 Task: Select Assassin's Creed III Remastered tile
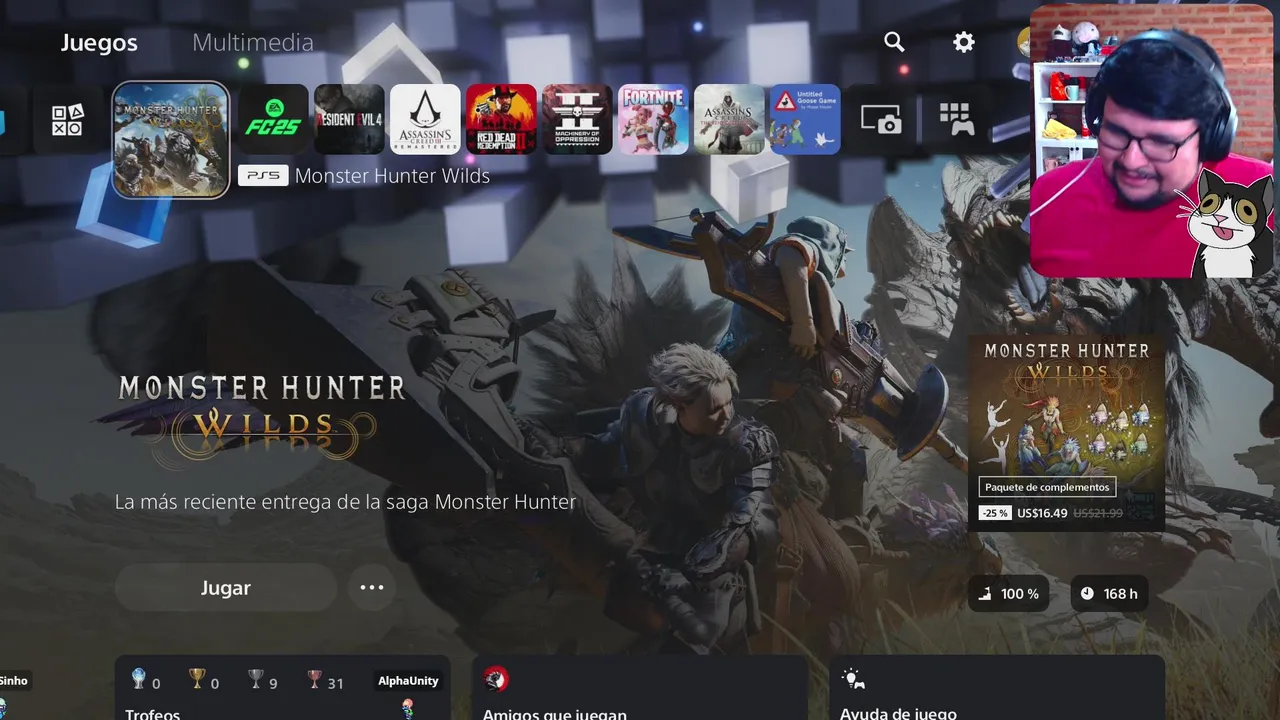425,119
